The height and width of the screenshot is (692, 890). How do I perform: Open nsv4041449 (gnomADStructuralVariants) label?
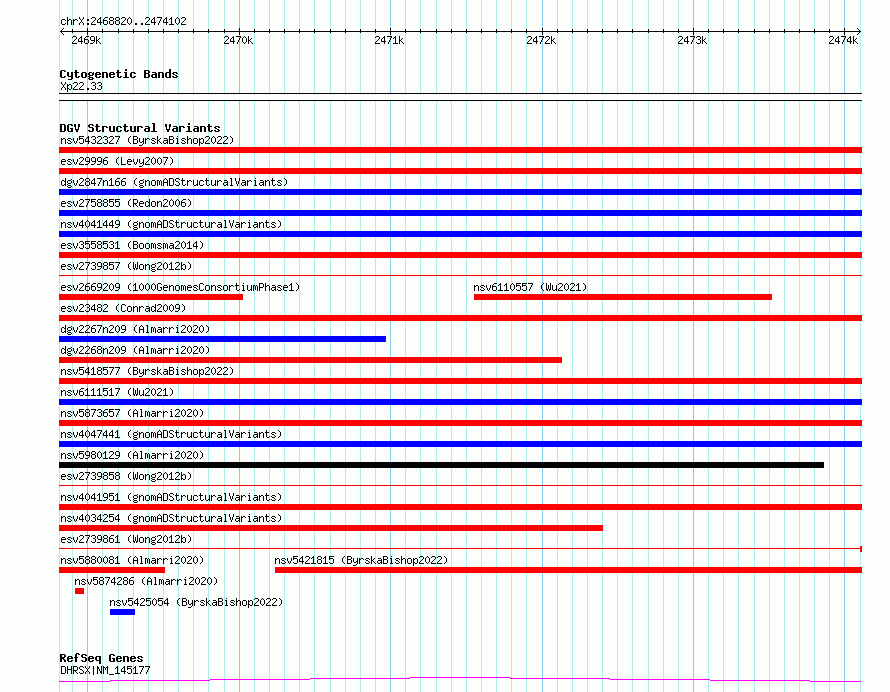(171, 224)
